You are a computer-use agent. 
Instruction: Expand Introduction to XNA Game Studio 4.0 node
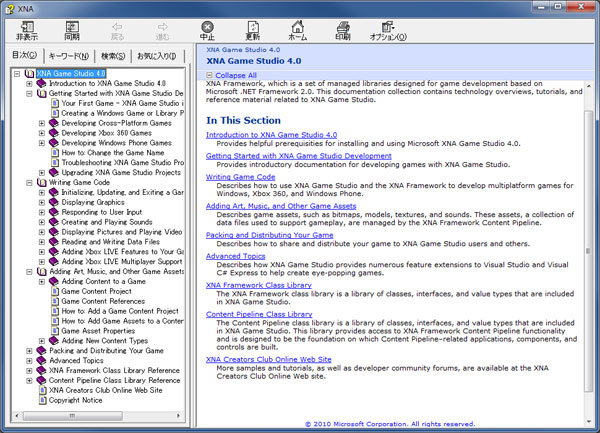[x=29, y=83]
